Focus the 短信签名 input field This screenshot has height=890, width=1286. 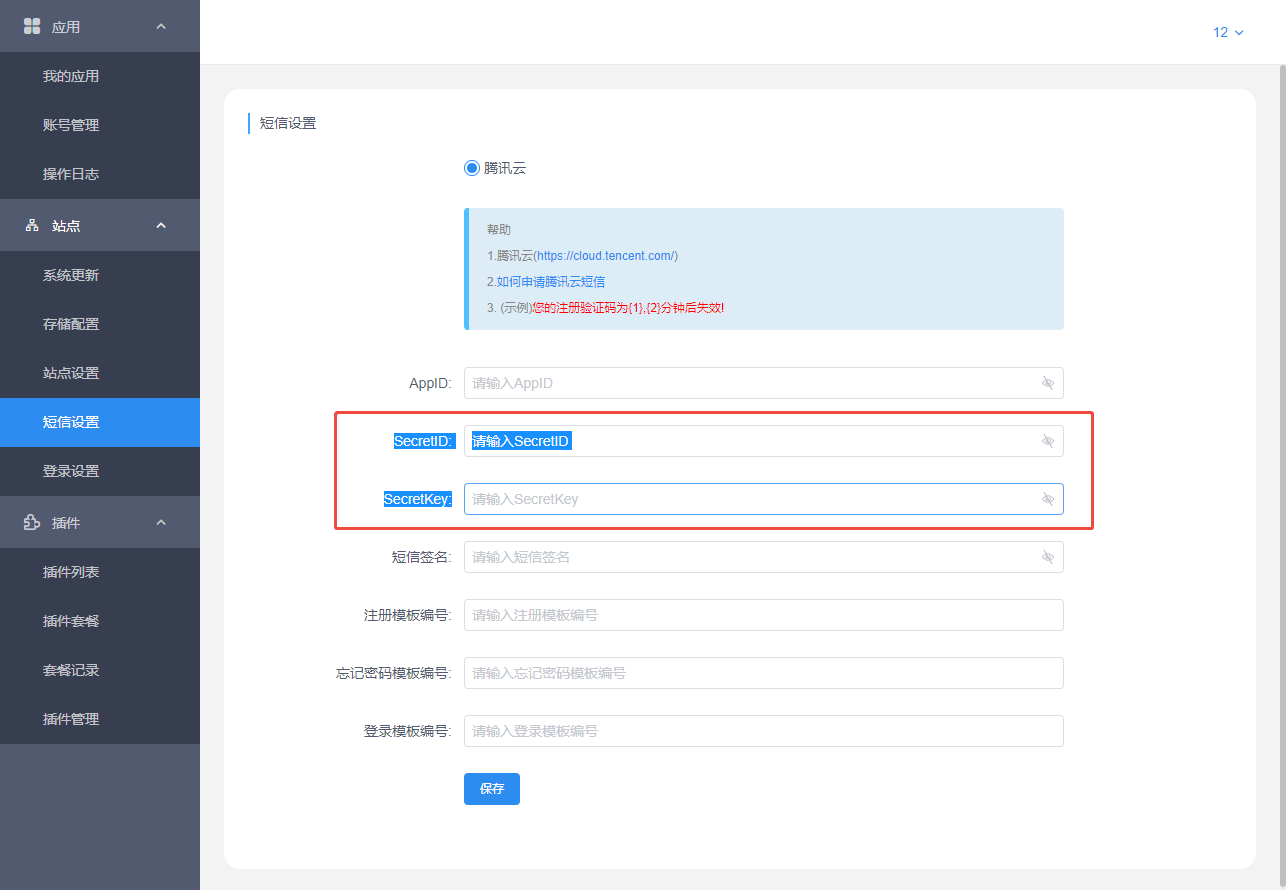[x=764, y=557]
